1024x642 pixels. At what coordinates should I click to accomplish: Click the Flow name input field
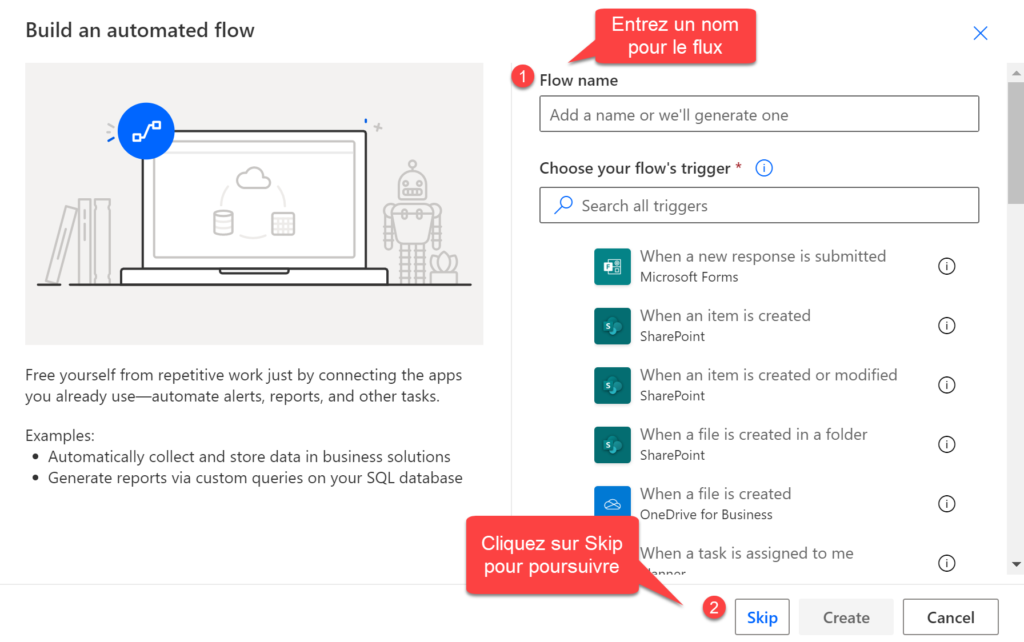coord(758,113)
